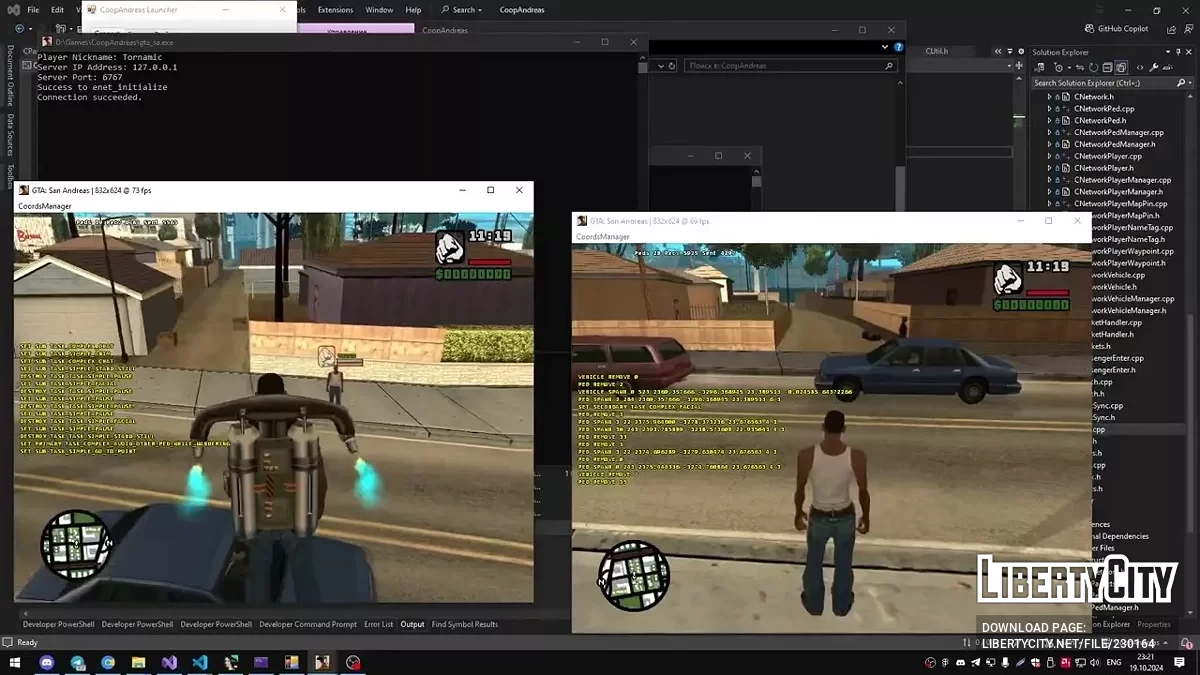
Task: Open Discord from the taskbar
Action: tap(47, 662)
